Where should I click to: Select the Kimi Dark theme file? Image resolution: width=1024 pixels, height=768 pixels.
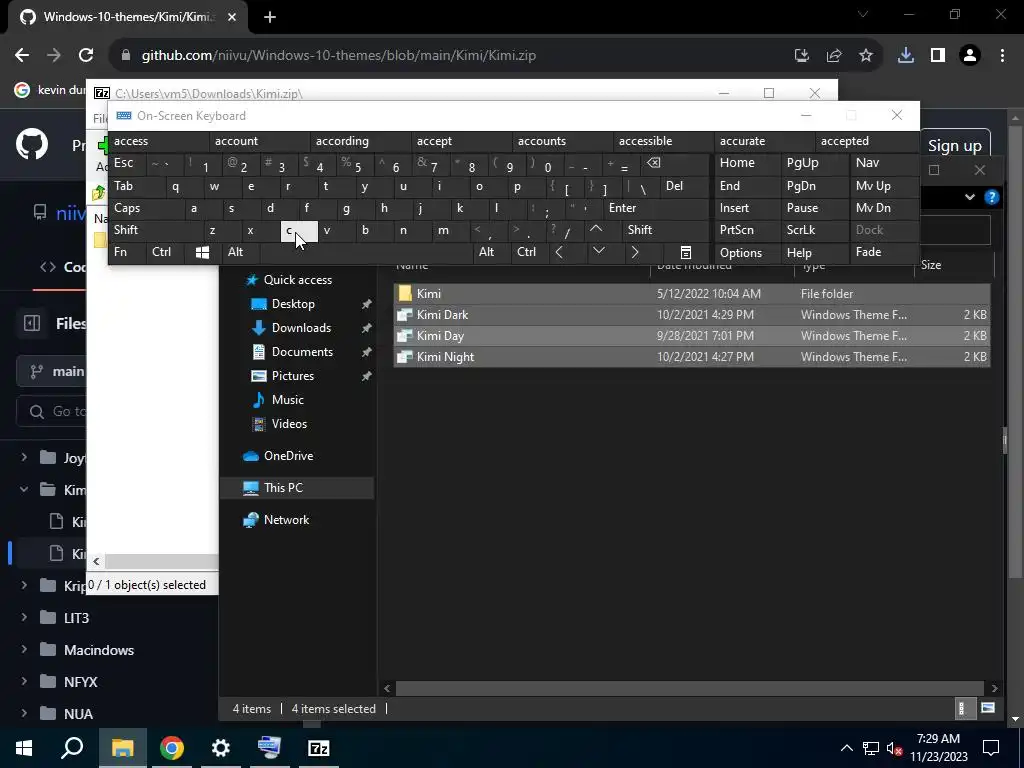pos(692,315)
